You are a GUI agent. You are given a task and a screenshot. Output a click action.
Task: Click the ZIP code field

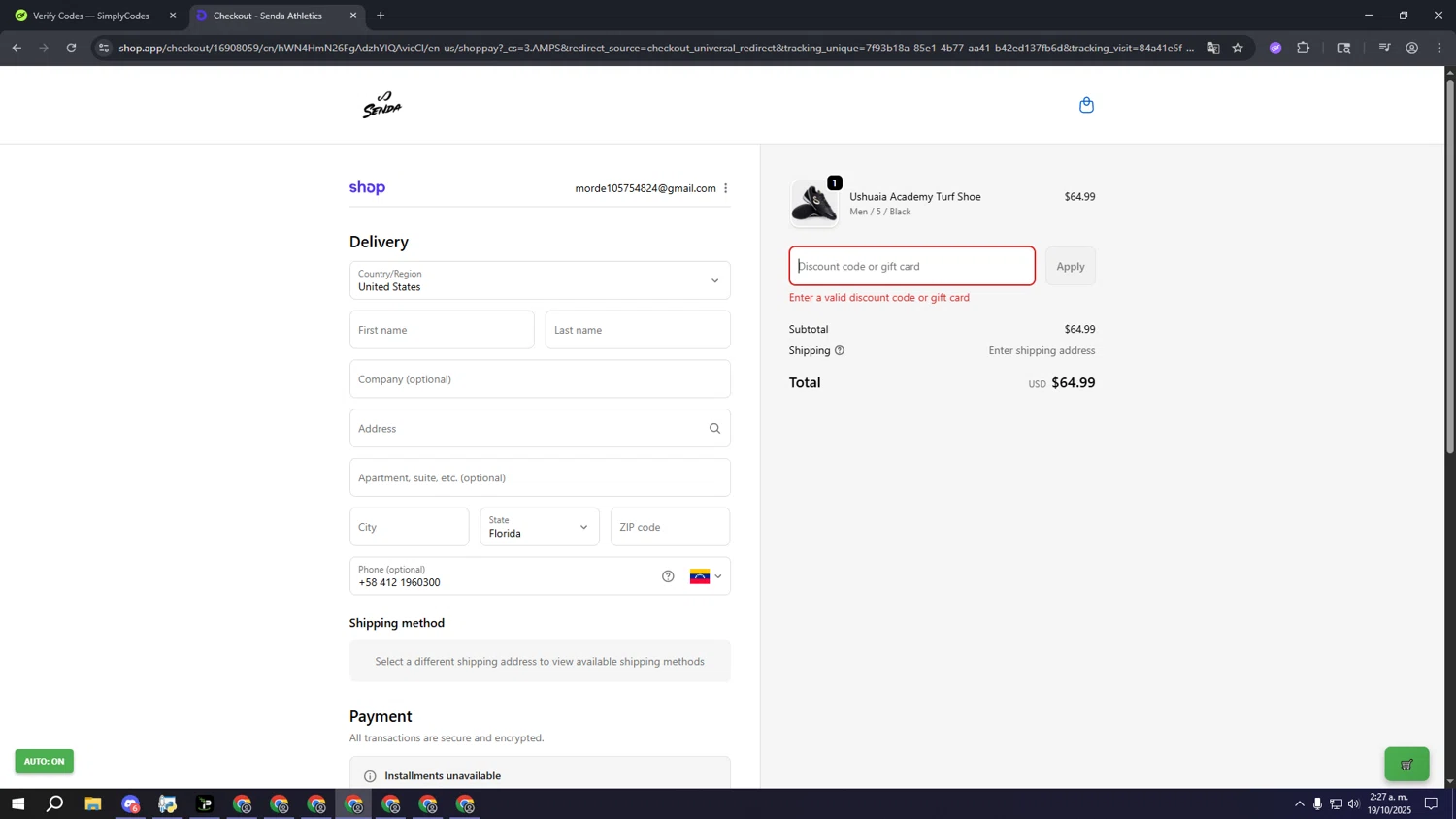pos(670,527)
